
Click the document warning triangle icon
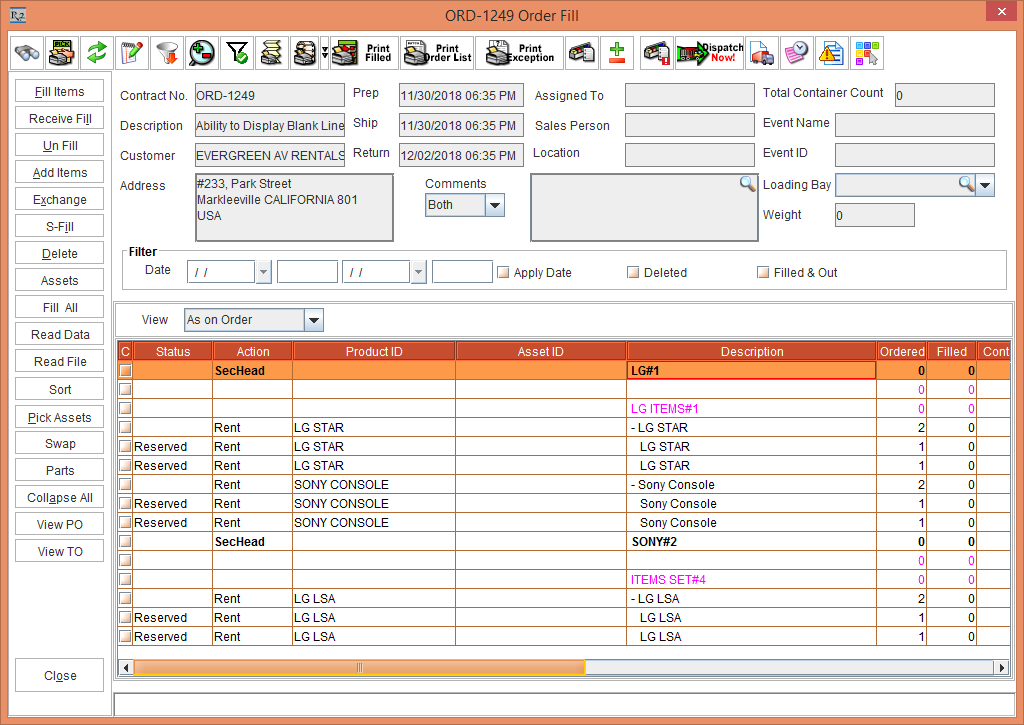point(832,53)
